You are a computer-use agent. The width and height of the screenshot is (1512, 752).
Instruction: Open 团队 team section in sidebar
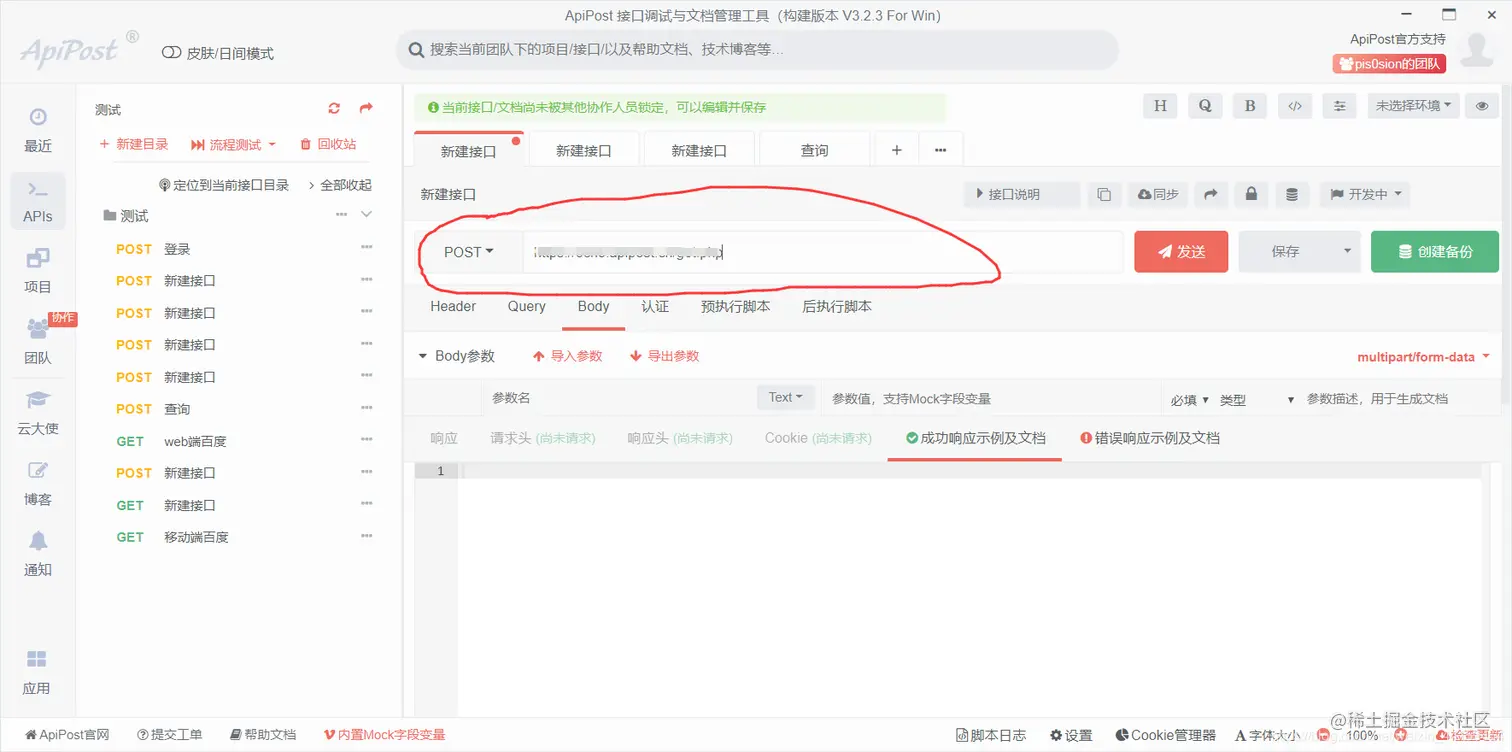[38, 342]
